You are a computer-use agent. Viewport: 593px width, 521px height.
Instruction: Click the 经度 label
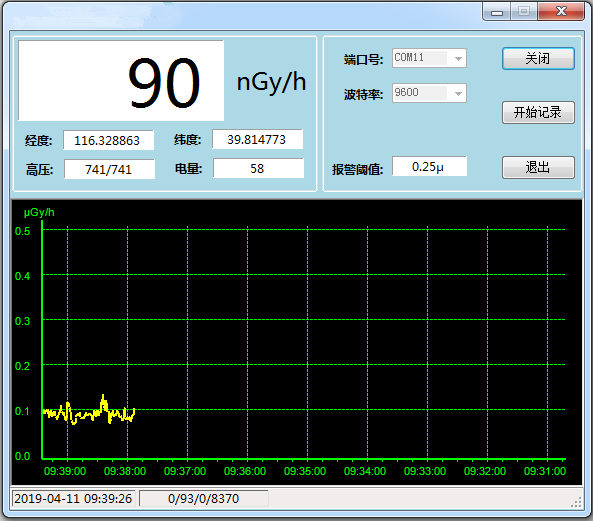(39, 141)
